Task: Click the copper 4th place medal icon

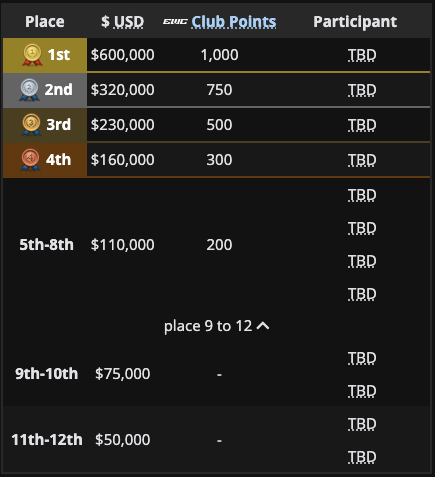Action: pos(30,160)
